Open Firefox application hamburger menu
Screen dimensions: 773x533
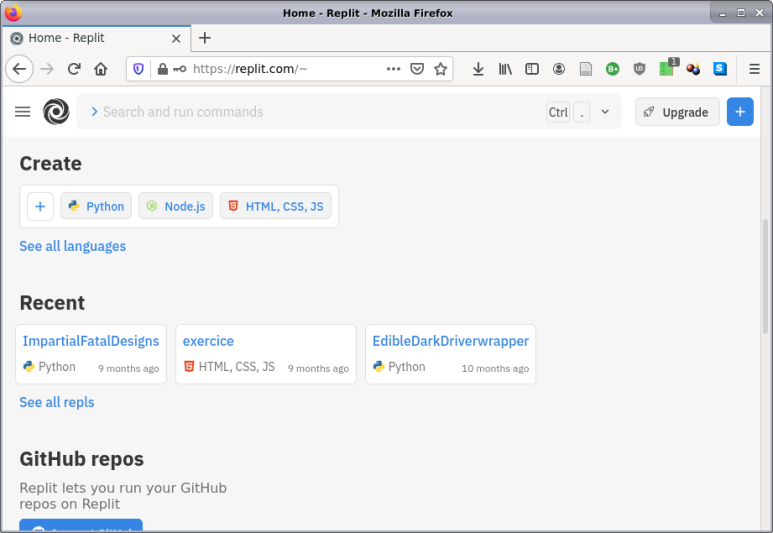point(754,69)
